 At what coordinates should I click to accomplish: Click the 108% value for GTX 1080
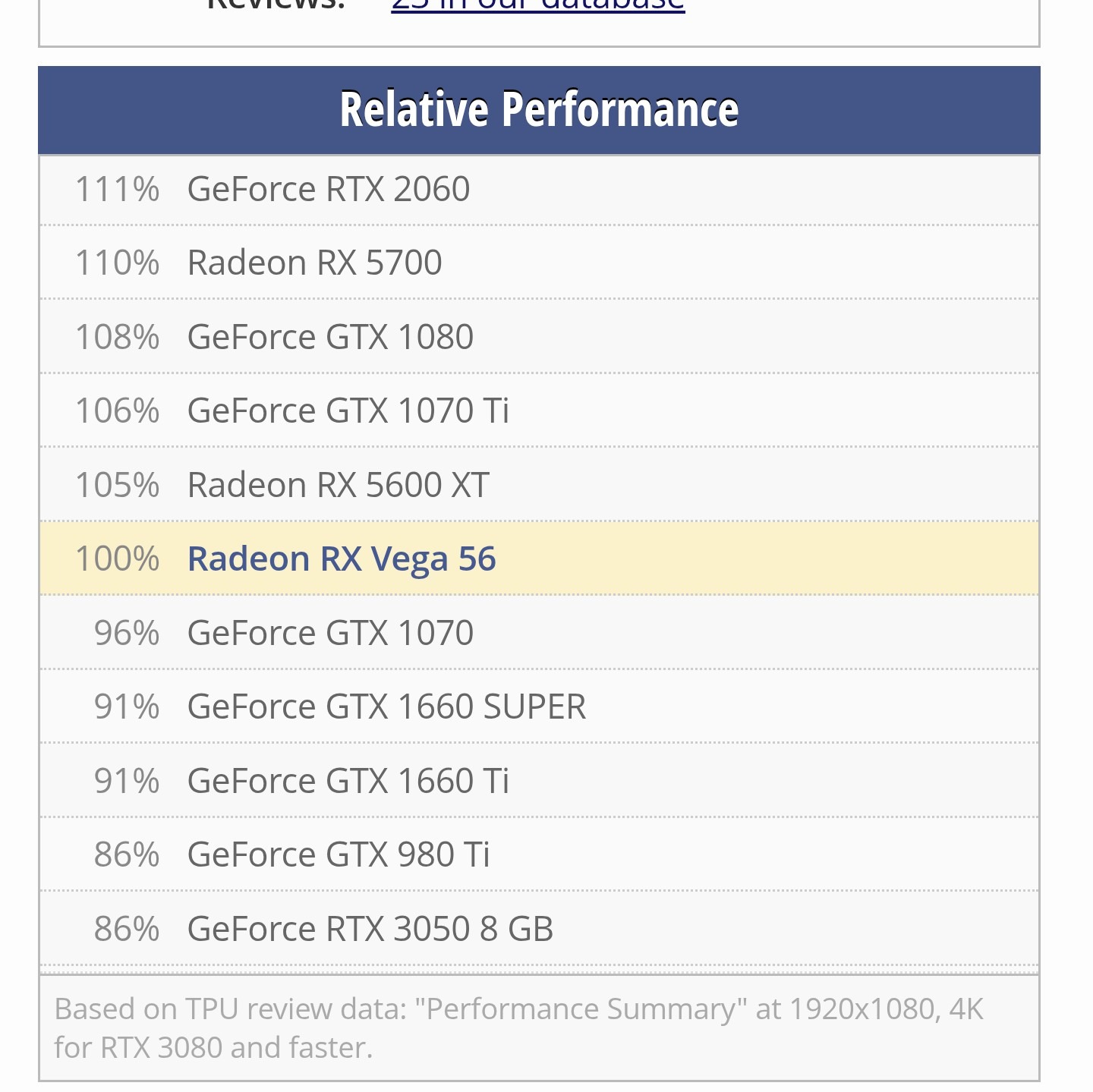tap(118, 337)
